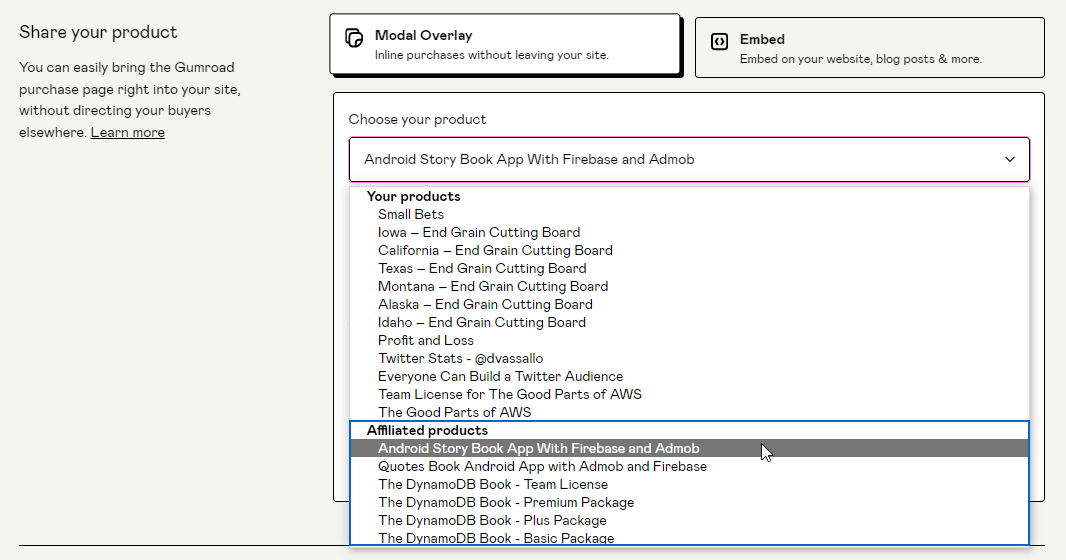Choose Small Bets from the list
Viewport: 1066px width, 560px height.
[x=411, y=215]
